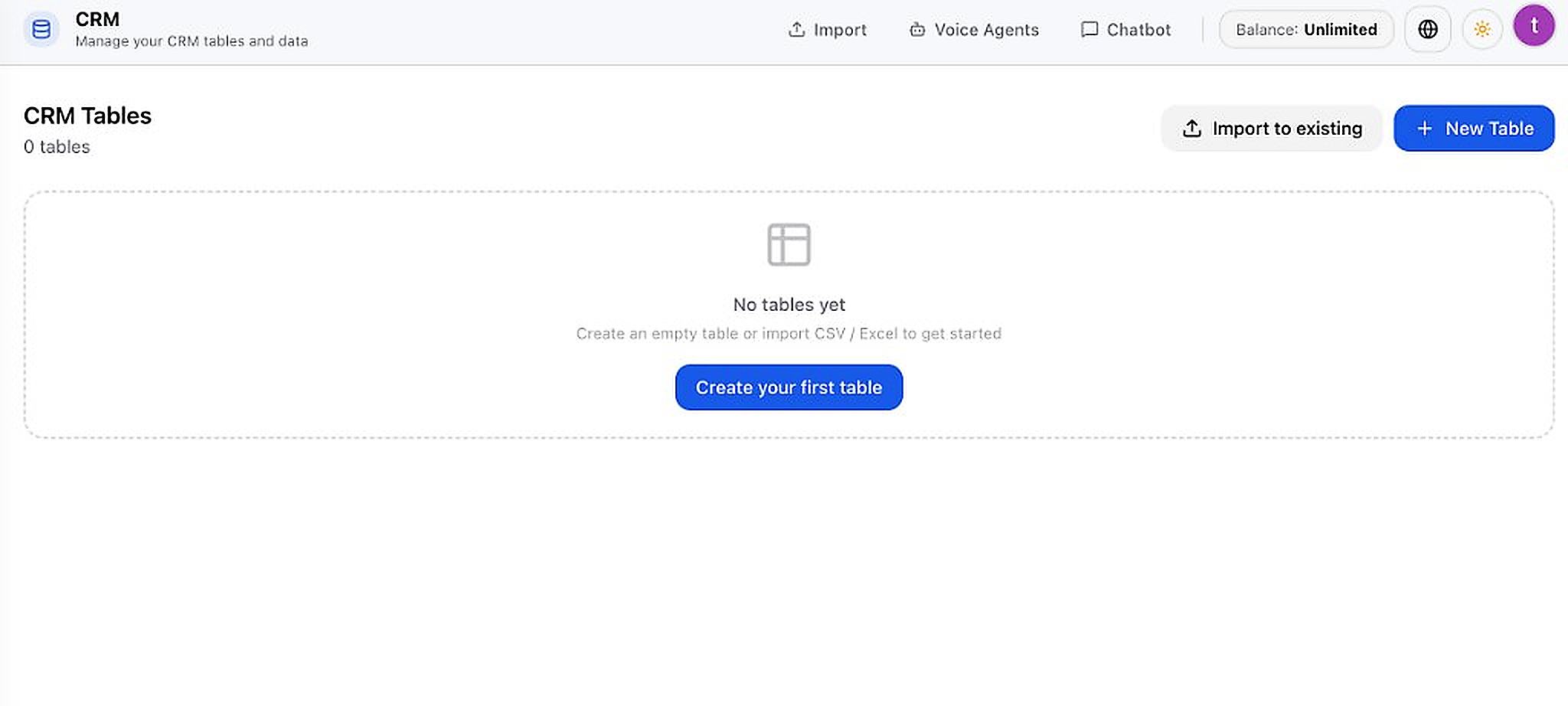
Task: Click the 'Create an empty table or import' hint
Action: point(789,334)
